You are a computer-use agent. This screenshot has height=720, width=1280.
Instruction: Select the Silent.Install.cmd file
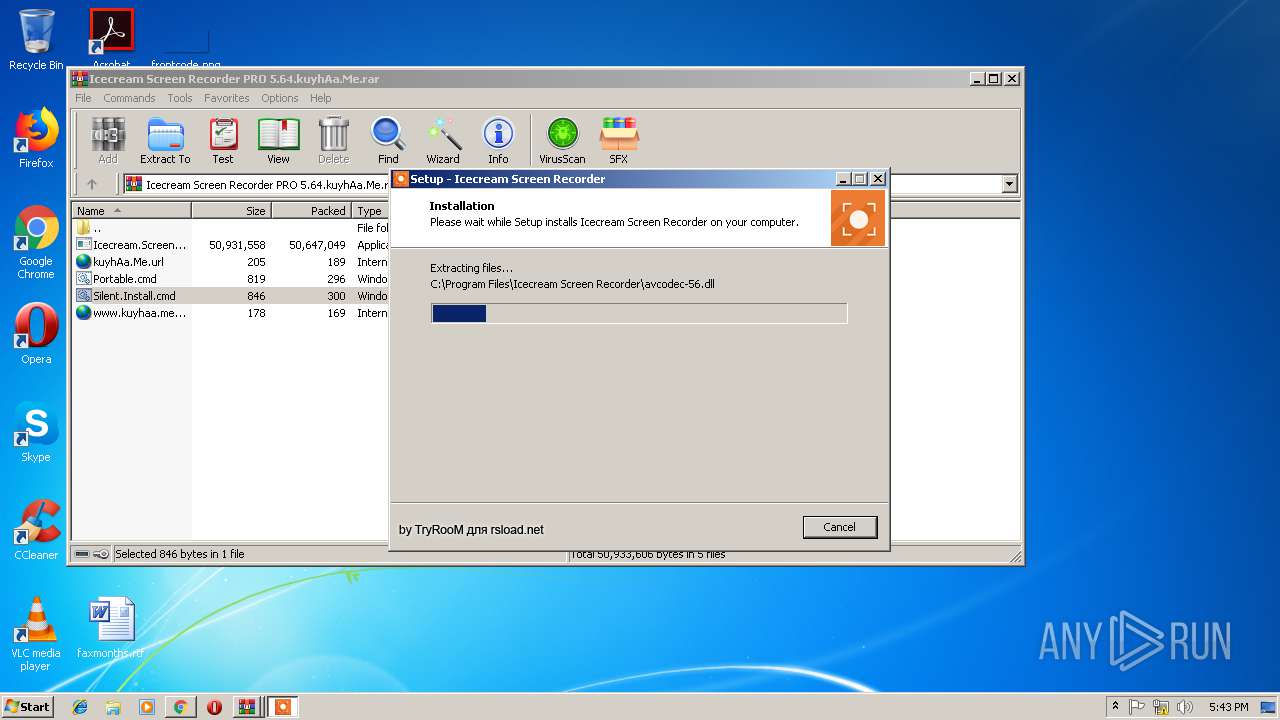230,296
